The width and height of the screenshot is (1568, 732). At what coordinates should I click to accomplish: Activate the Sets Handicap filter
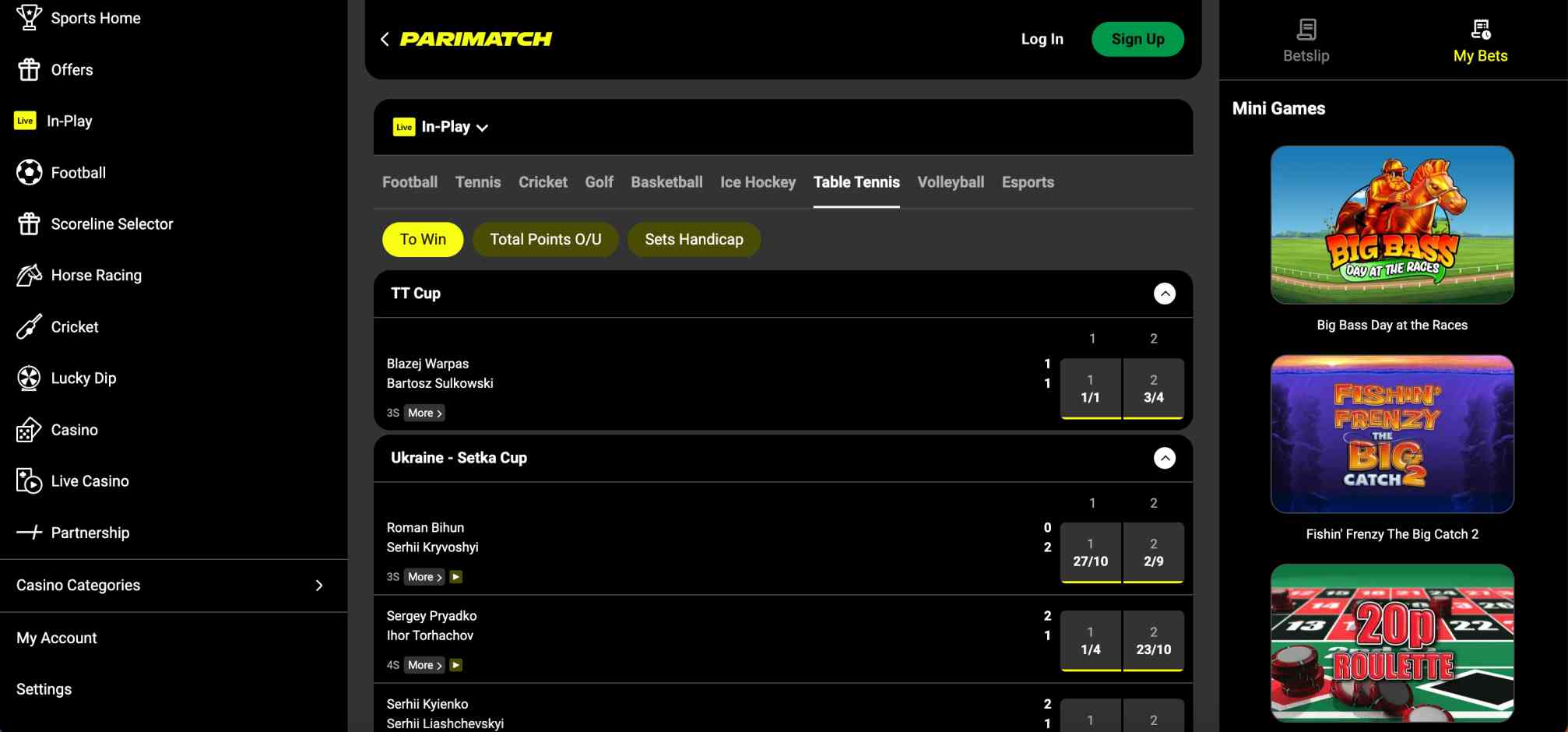pos(694,239)
